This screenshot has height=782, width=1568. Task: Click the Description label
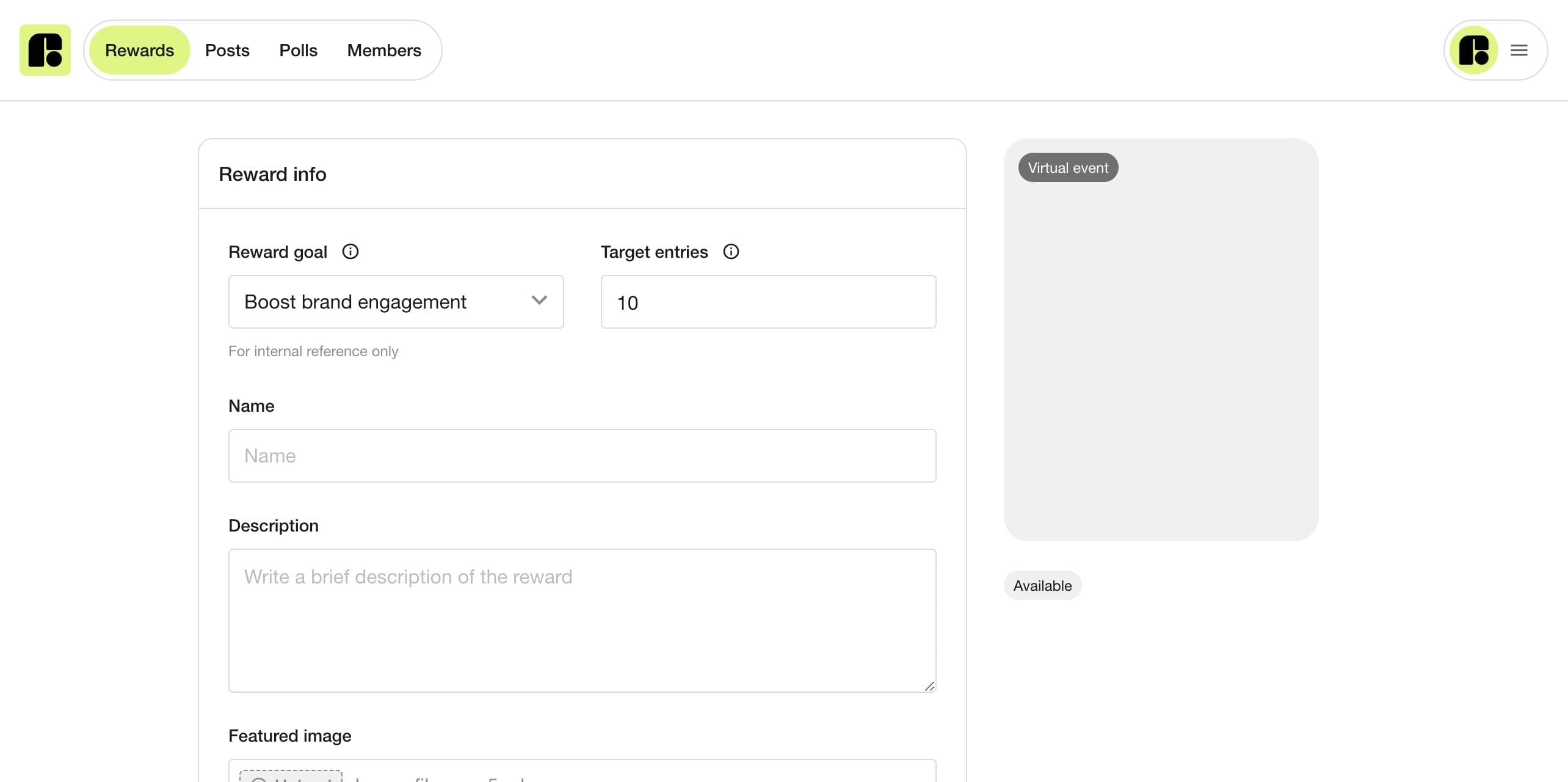click(274, 525)
